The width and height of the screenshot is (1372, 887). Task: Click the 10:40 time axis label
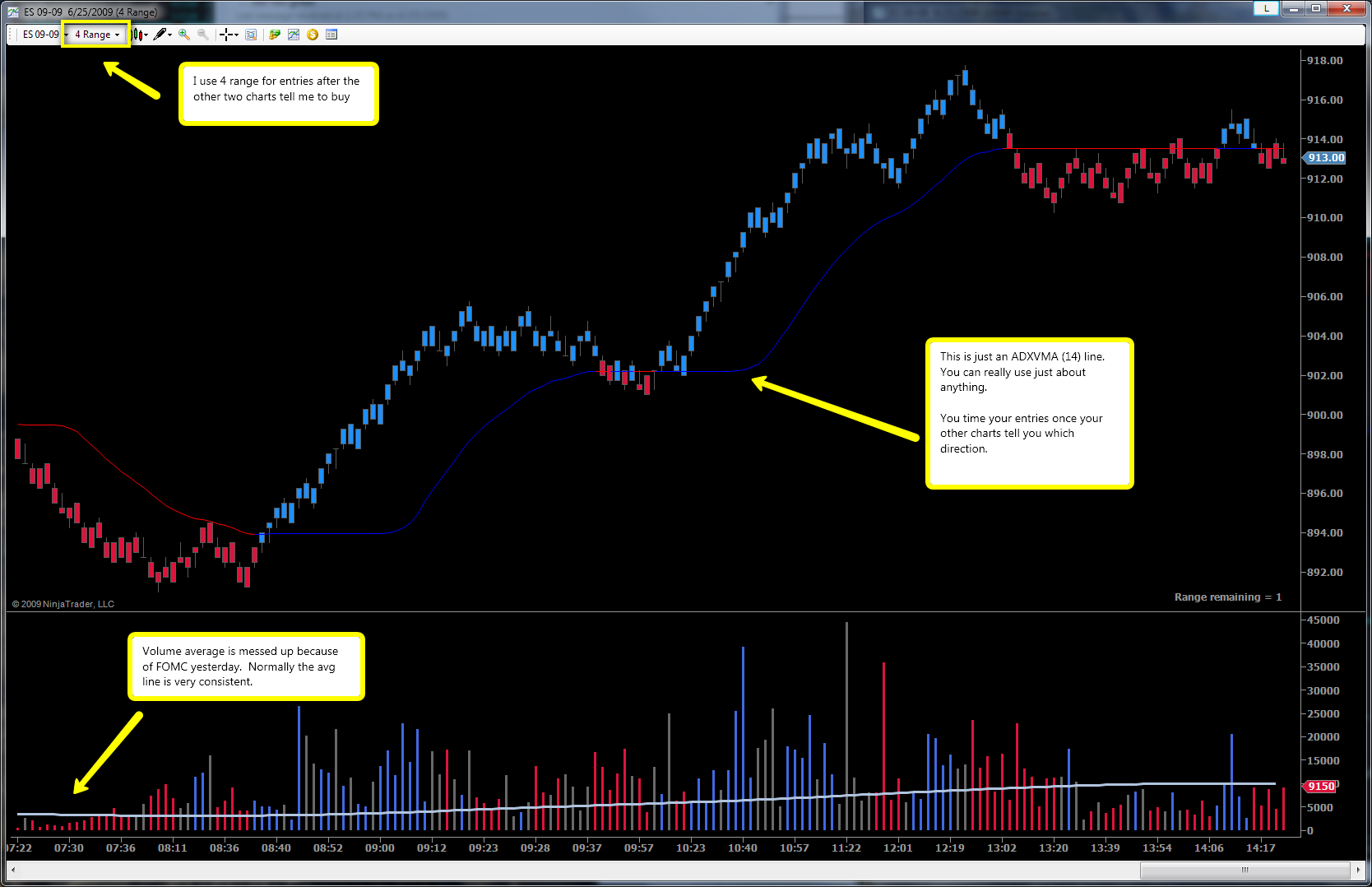(x=743, y=848)
